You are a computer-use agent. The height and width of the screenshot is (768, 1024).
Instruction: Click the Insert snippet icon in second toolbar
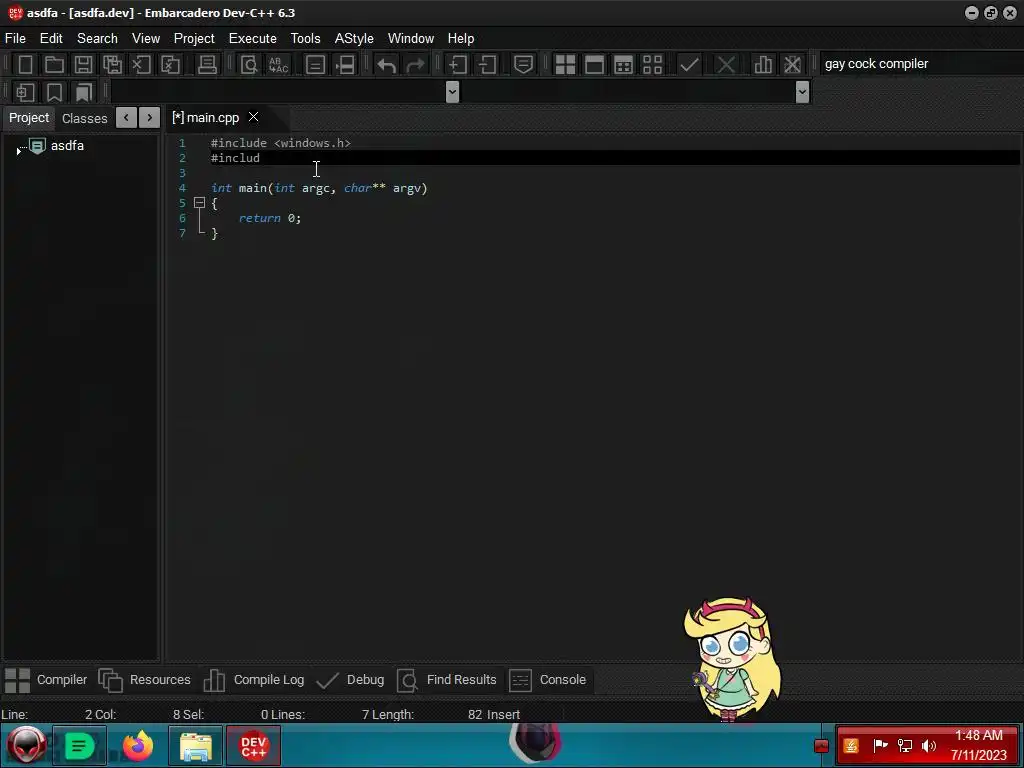point(25,92)
